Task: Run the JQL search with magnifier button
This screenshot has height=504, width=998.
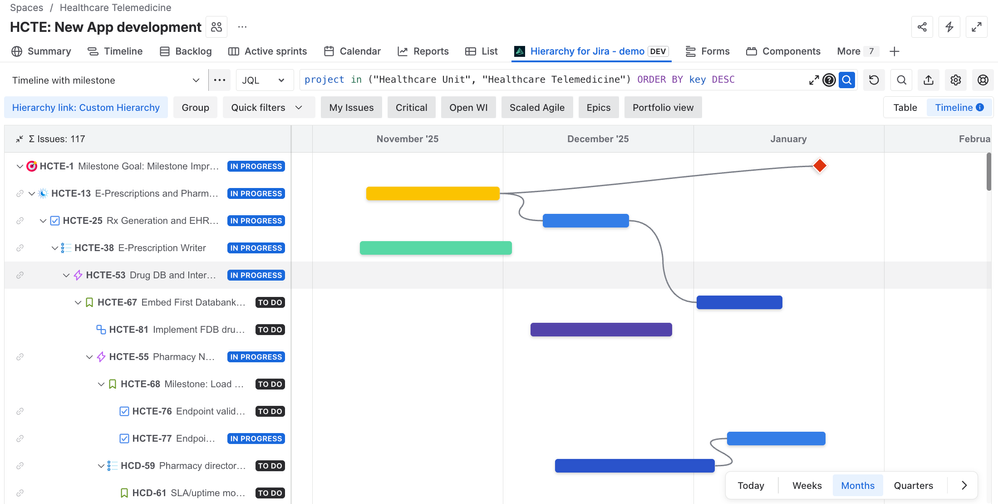Action: pos(847,80)
